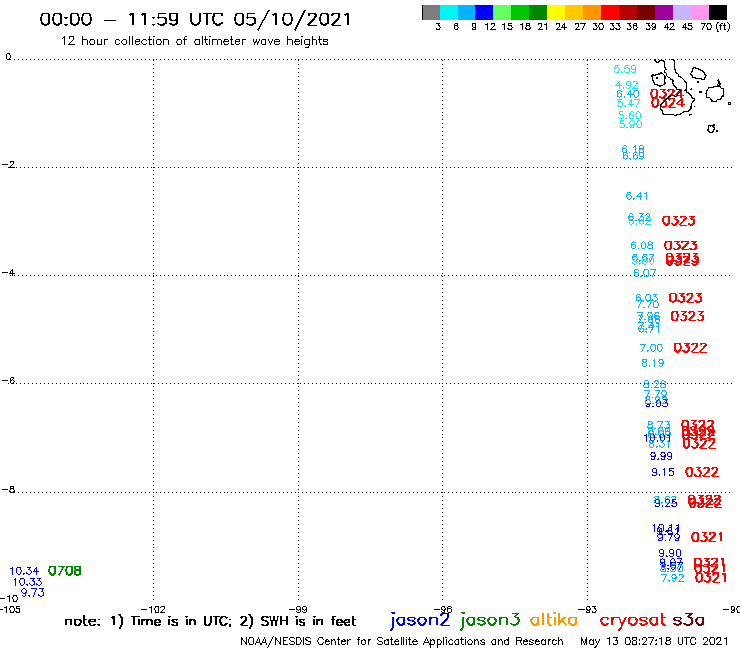Click the 10.34 wave height value

(x=24, y=571)
